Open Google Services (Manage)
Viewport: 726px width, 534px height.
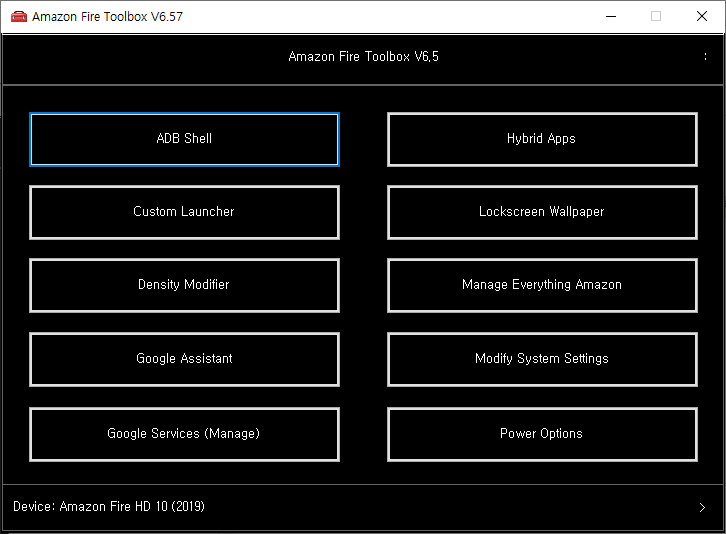(x=184, y=434)
